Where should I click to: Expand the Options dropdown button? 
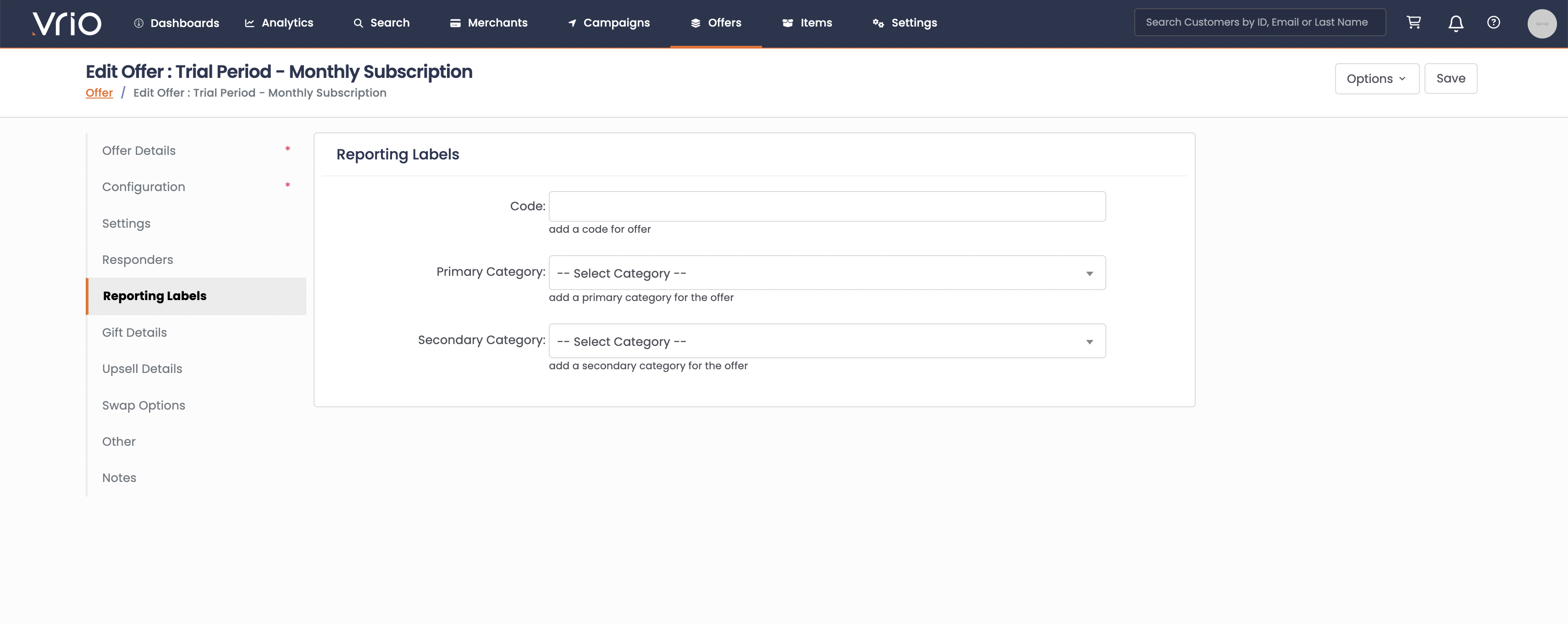click(1376, 78)
